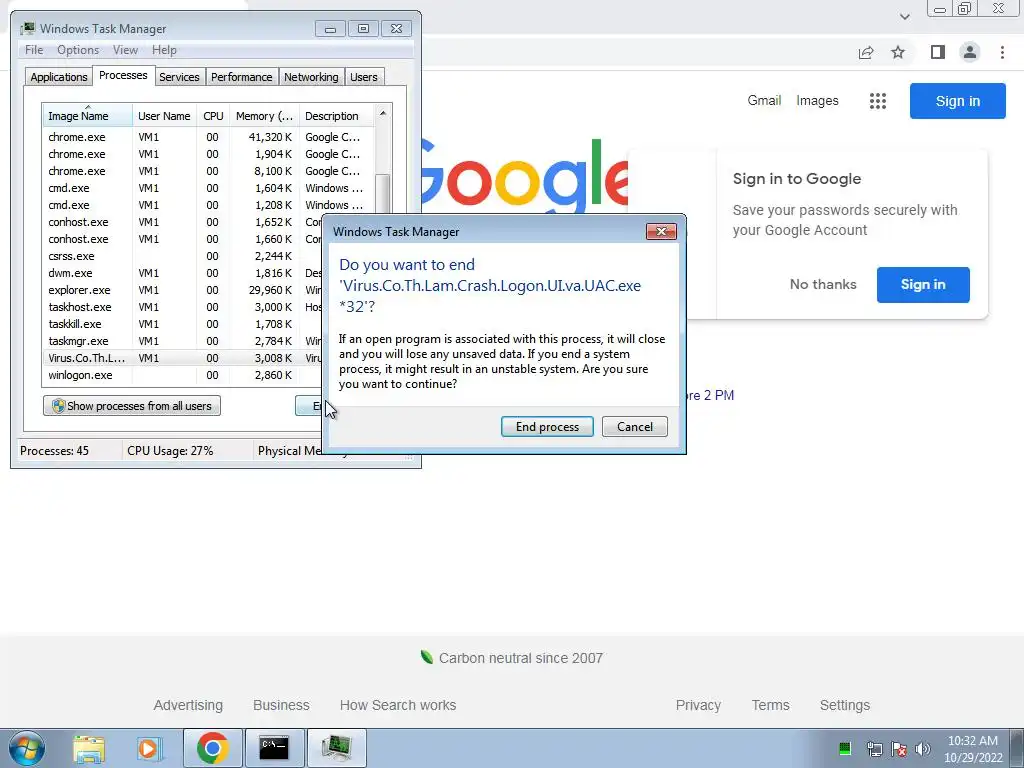Switch to the Applications tab
This screenshot has width=1024, height=768.
coord(59,77)
